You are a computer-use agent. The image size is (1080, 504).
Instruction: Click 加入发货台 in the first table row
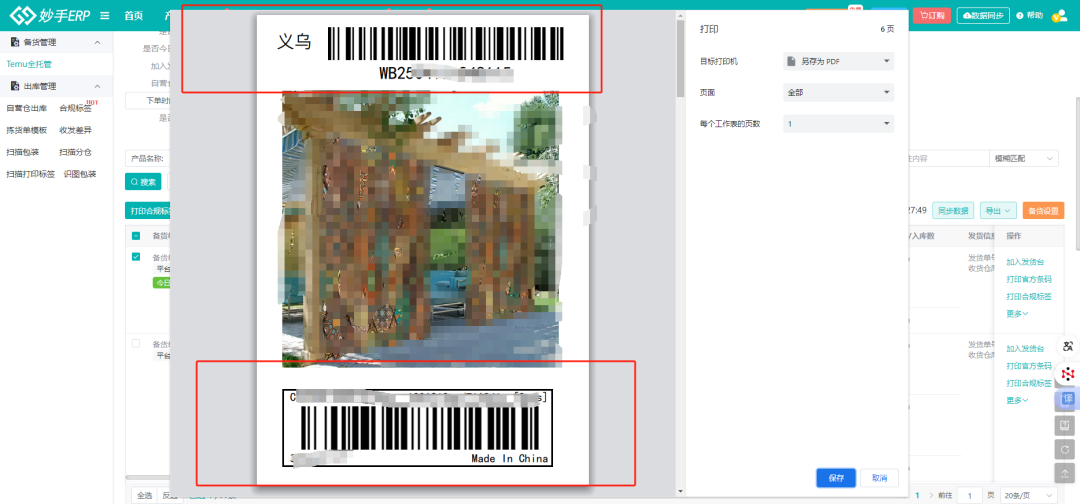[1025, 262]
